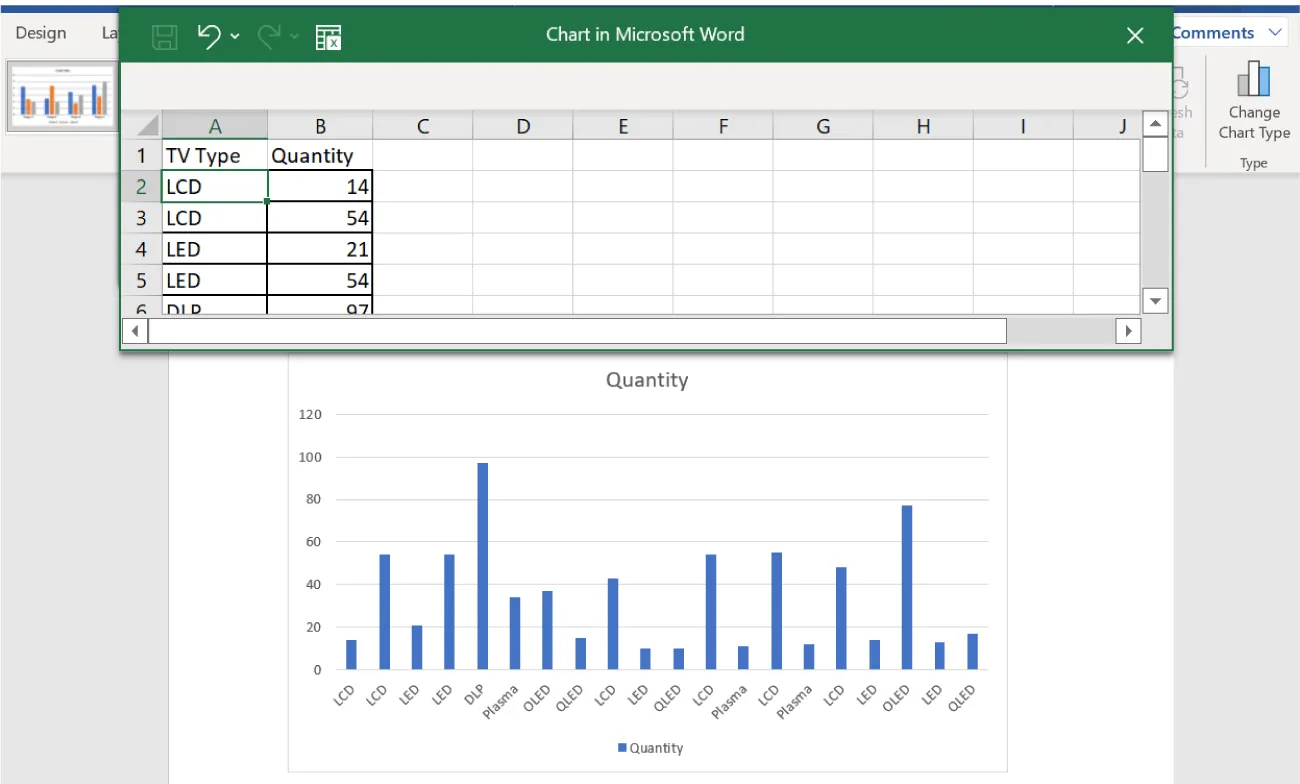Select the column A header in the data sheet
1300x784 pixels.
coord(213,125)
